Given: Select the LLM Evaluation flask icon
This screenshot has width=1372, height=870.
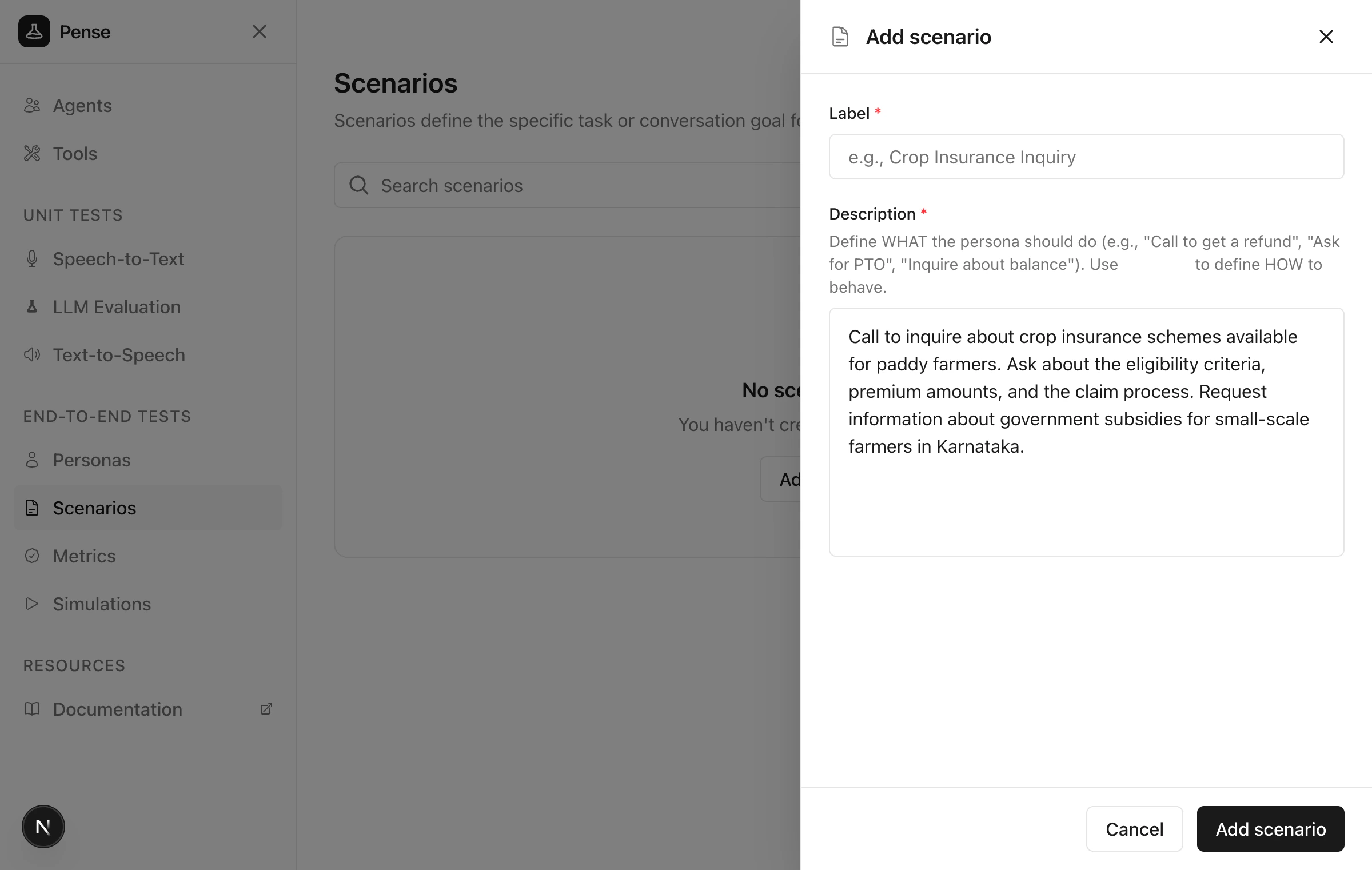Looking at the screenshot, I should [x=33, y=306].
